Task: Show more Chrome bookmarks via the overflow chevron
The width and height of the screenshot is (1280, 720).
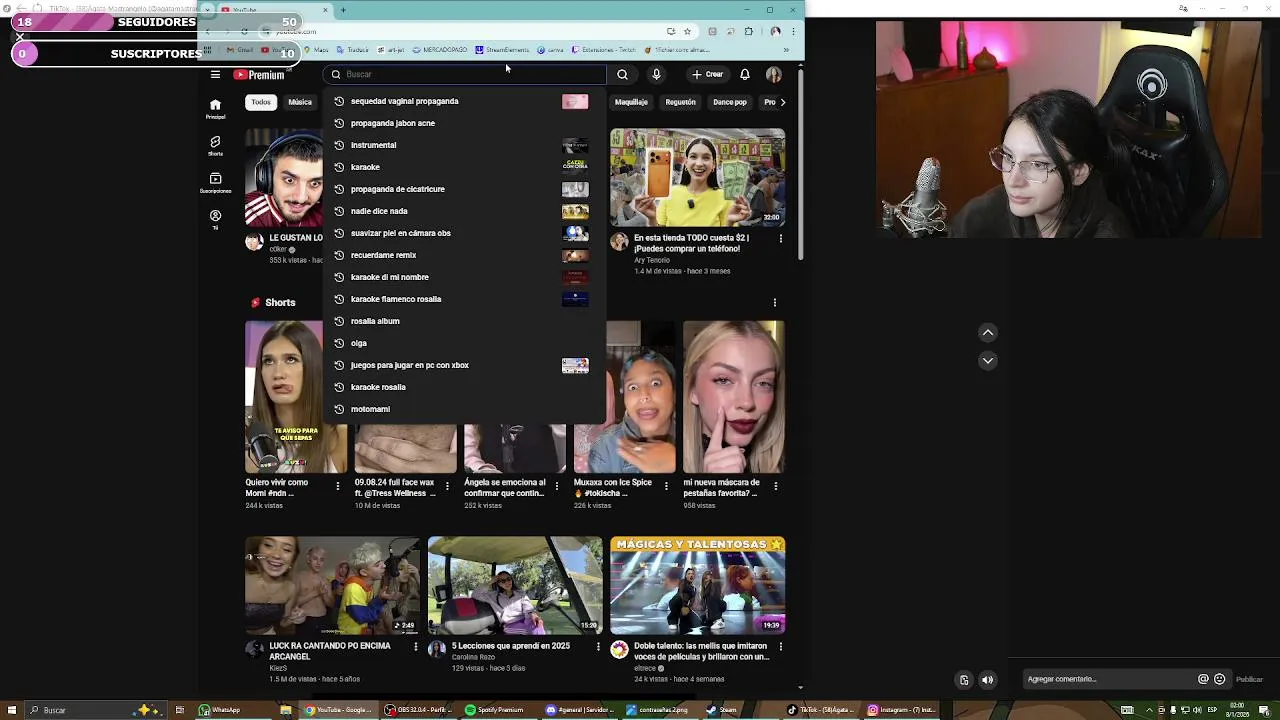Action: pyautogui.click(x=786, y=50)
